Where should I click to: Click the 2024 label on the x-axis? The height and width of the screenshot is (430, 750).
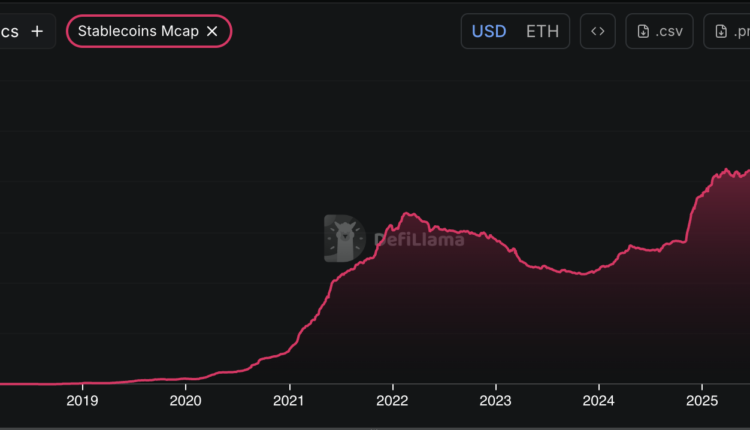click(598, 402)
